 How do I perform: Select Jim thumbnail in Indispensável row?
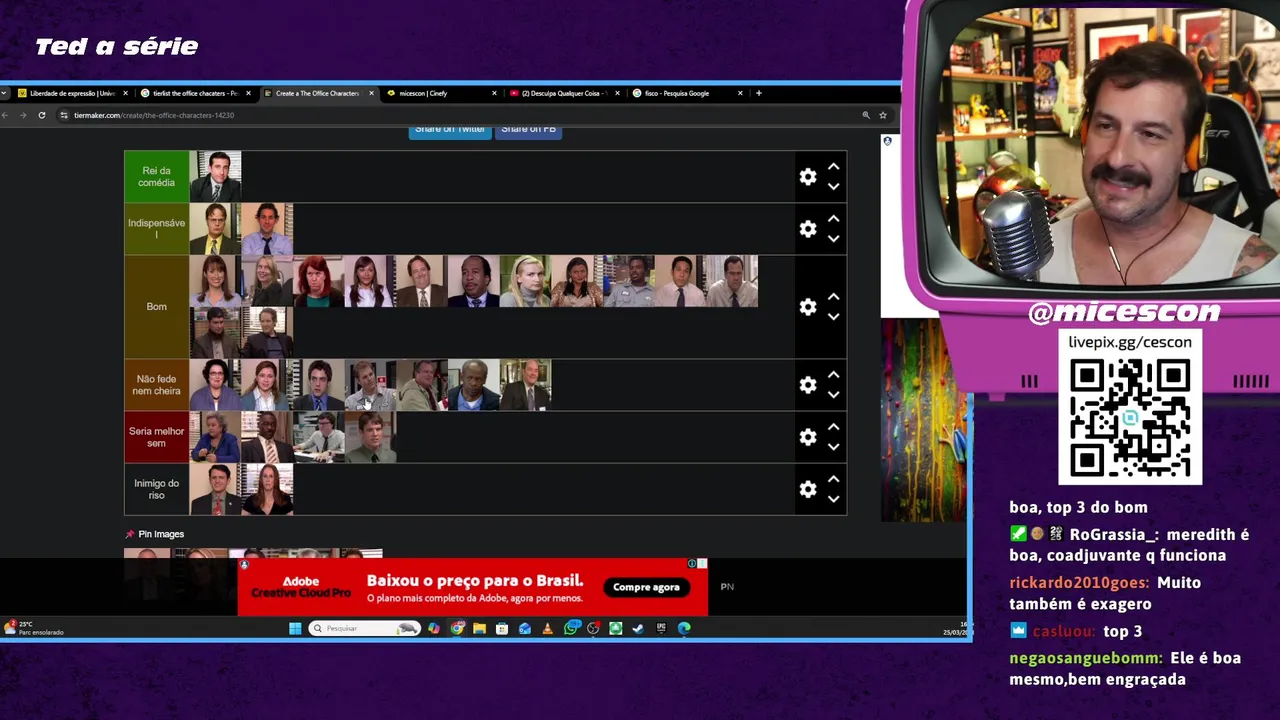[267, 229]
